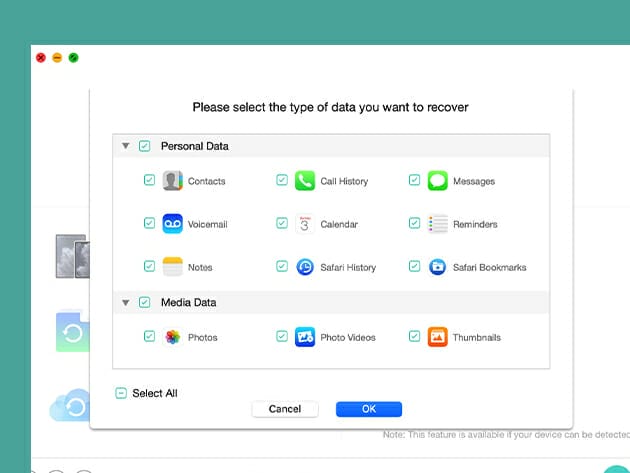This screenshot has width=630, height=473.
Task: Click the Calendar icon
Action: pos(305,224)
